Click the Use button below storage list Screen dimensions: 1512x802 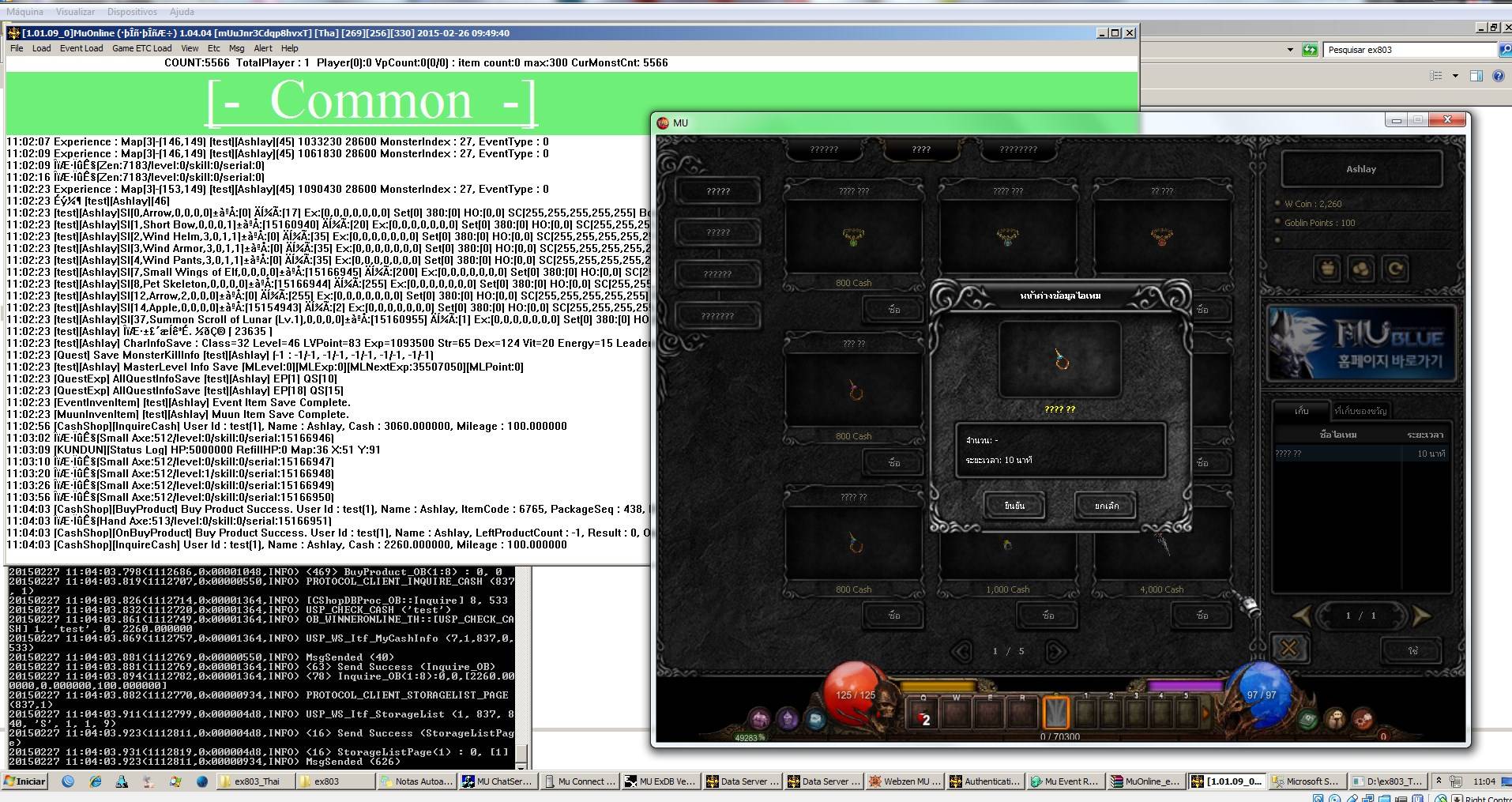[1412, 650]
